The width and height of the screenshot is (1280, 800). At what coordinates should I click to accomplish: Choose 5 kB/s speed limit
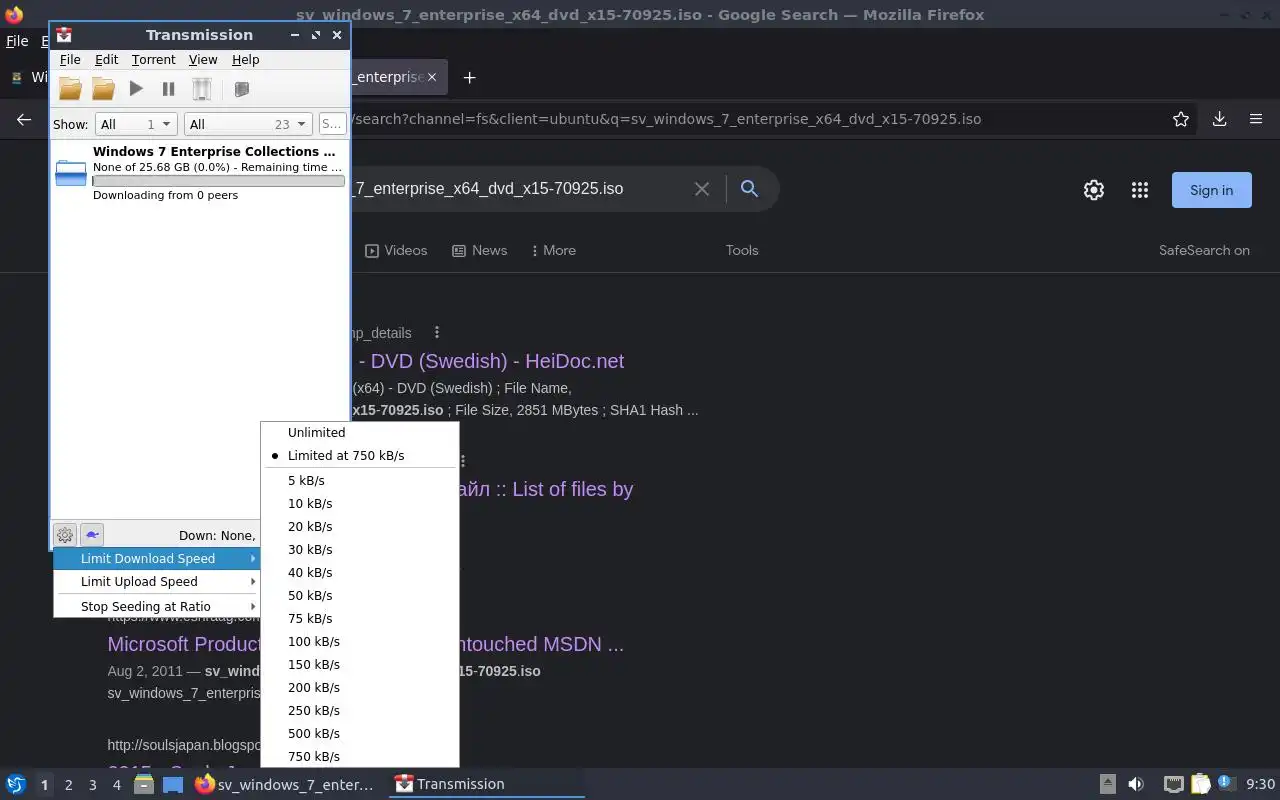[x=360, y=481]
